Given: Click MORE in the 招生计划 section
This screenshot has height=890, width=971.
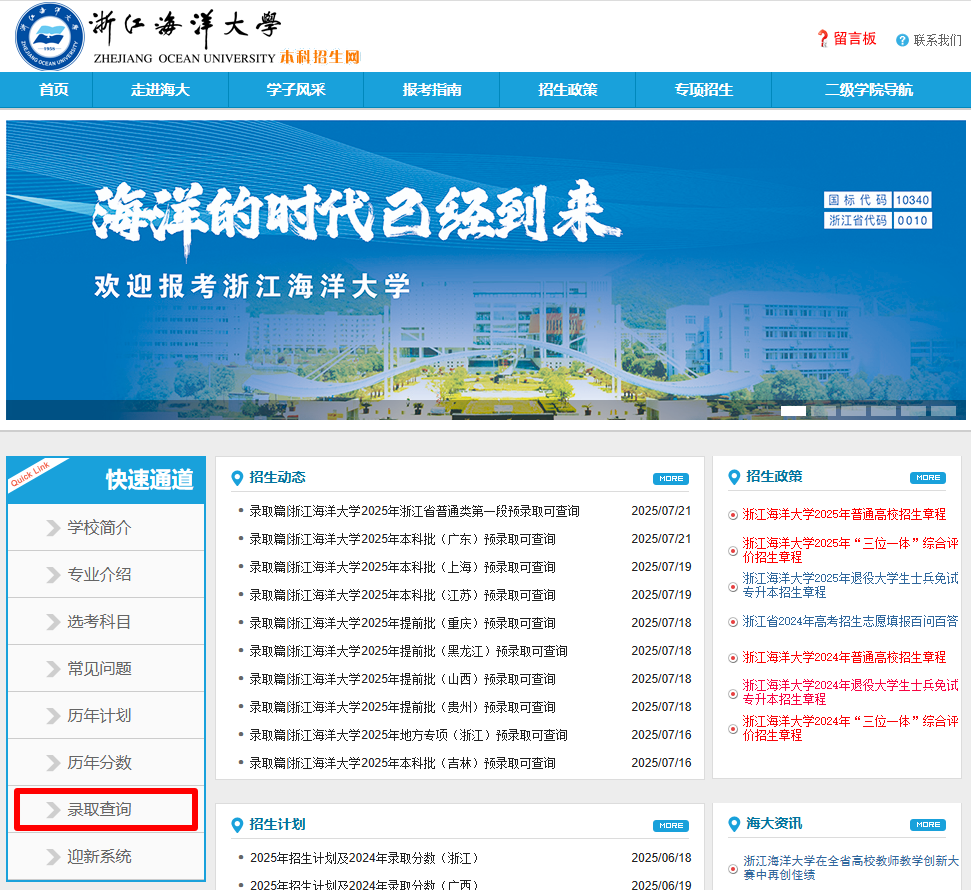Looking at the screenshot, I should pyautogui.click(x=671, y=826).
